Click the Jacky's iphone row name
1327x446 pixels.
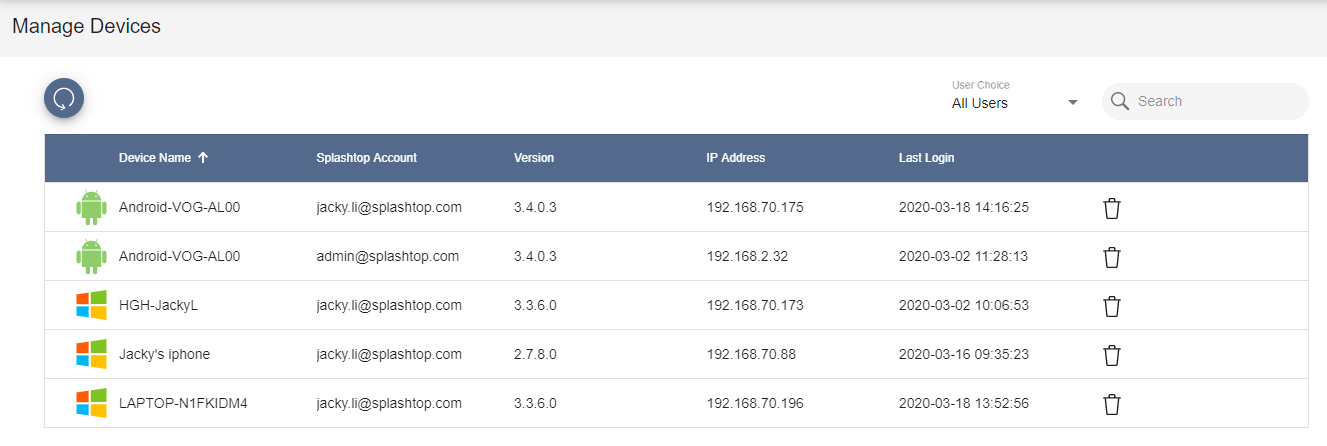pyautogui.click(x=164, y=354)
